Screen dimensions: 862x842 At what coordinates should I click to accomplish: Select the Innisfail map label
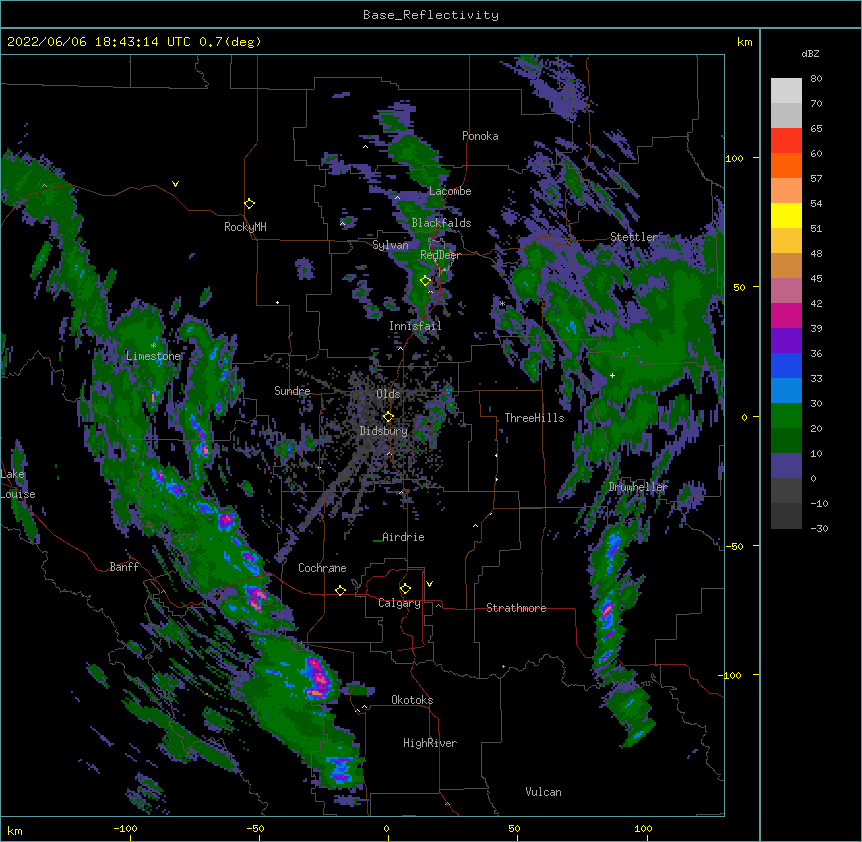click(415, 326)
